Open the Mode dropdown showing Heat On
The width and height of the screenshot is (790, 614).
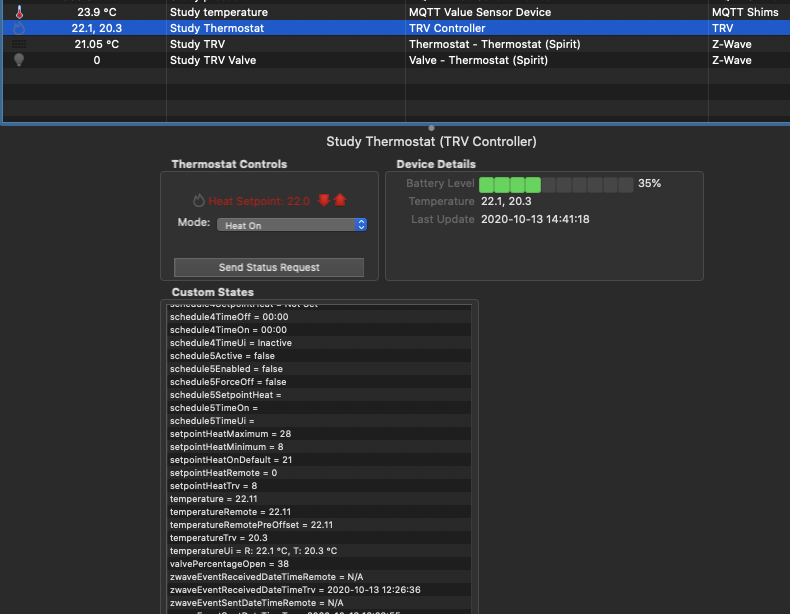[x=292, y=225]
